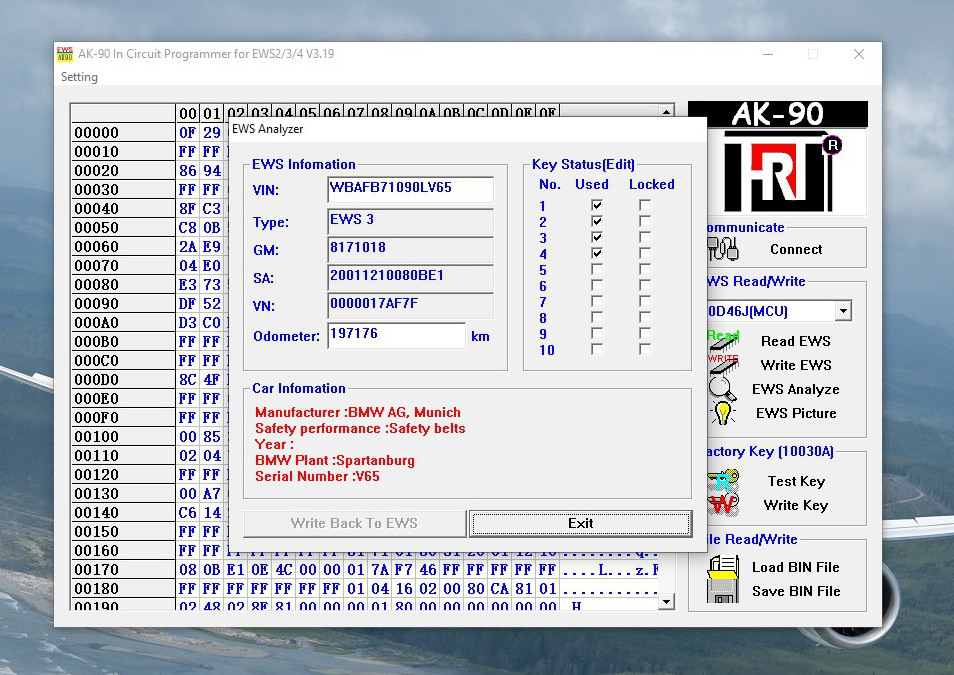Click the Read EWS chip icon
The width and height of the screenshot is (954, 675).
tap(723, 340)
